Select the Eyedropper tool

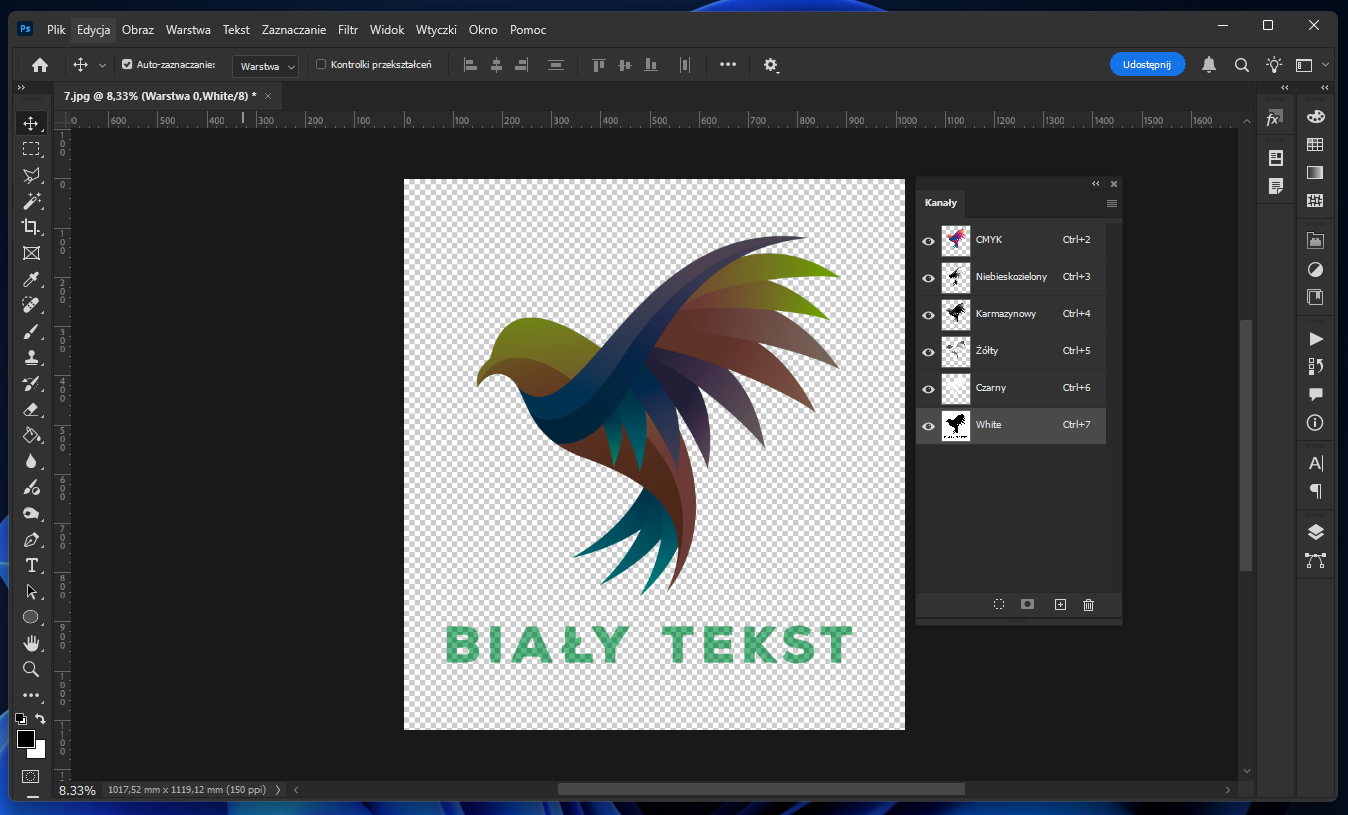31,279
